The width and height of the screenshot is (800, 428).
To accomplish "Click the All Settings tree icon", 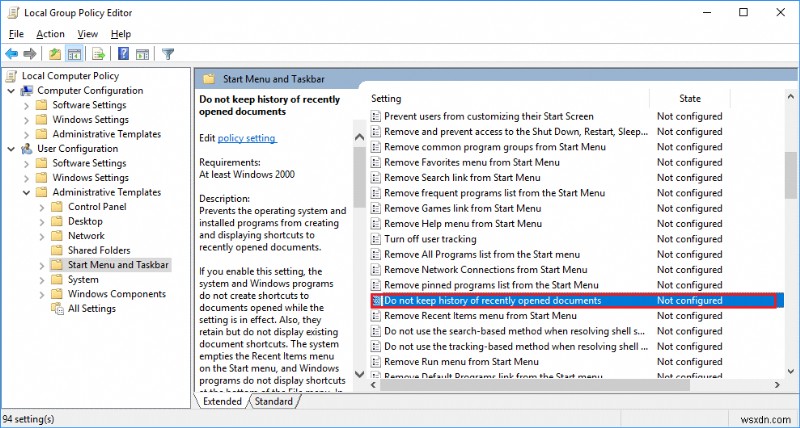I will 57,309.
